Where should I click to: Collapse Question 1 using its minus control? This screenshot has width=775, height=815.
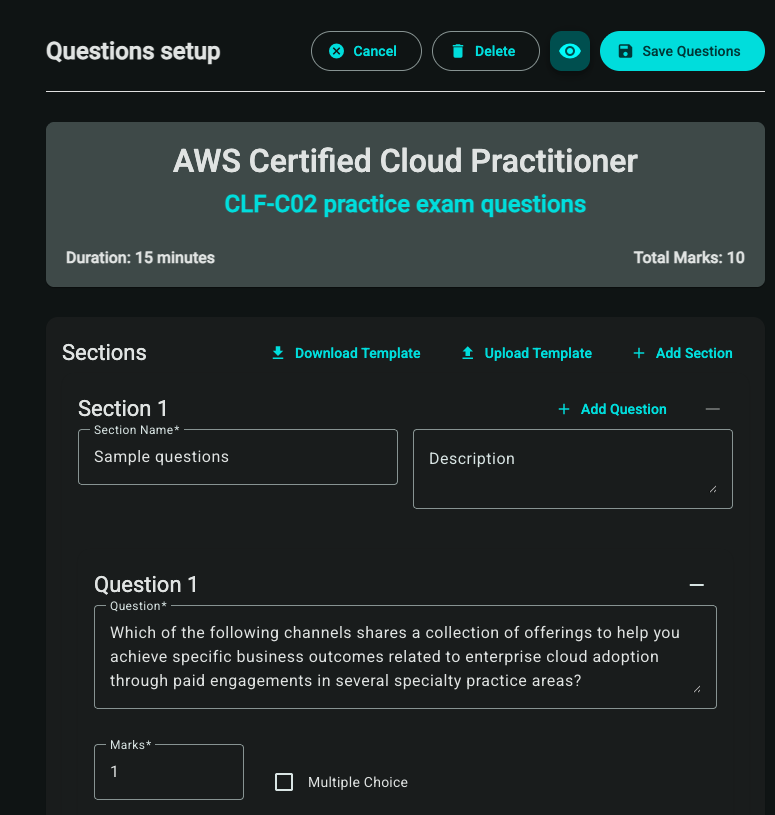(x=697, y=585)
